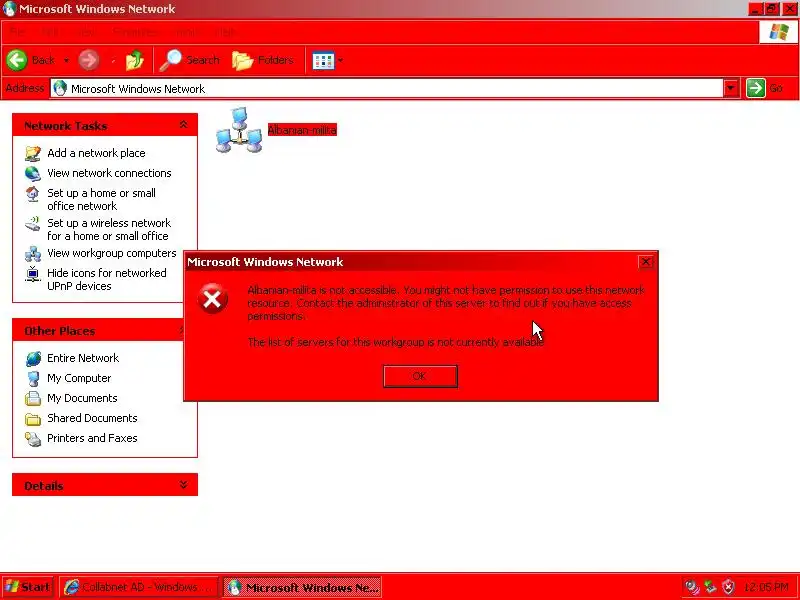Click the View workgroup computers icon

(33, 254)
